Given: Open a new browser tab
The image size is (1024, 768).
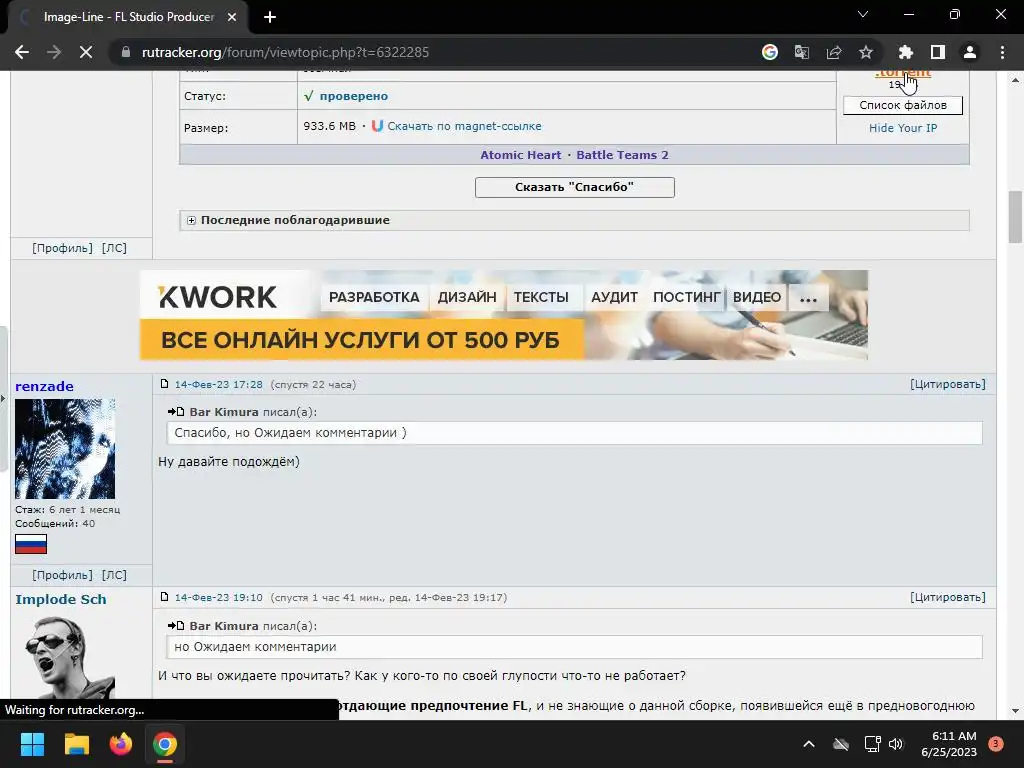Looking at the screenshot, I should (270, 17).
